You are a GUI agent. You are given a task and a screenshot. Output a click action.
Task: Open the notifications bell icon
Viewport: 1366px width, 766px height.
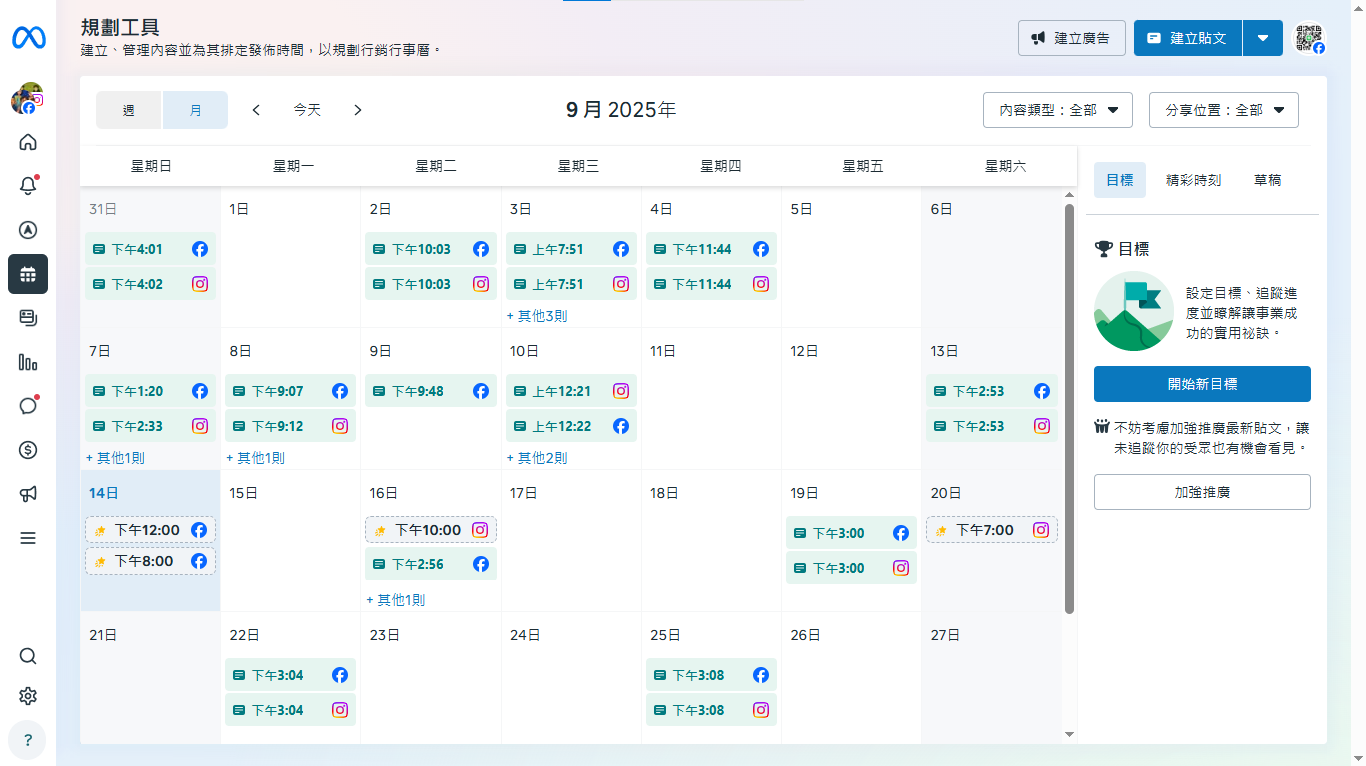[x=28, y=186]
